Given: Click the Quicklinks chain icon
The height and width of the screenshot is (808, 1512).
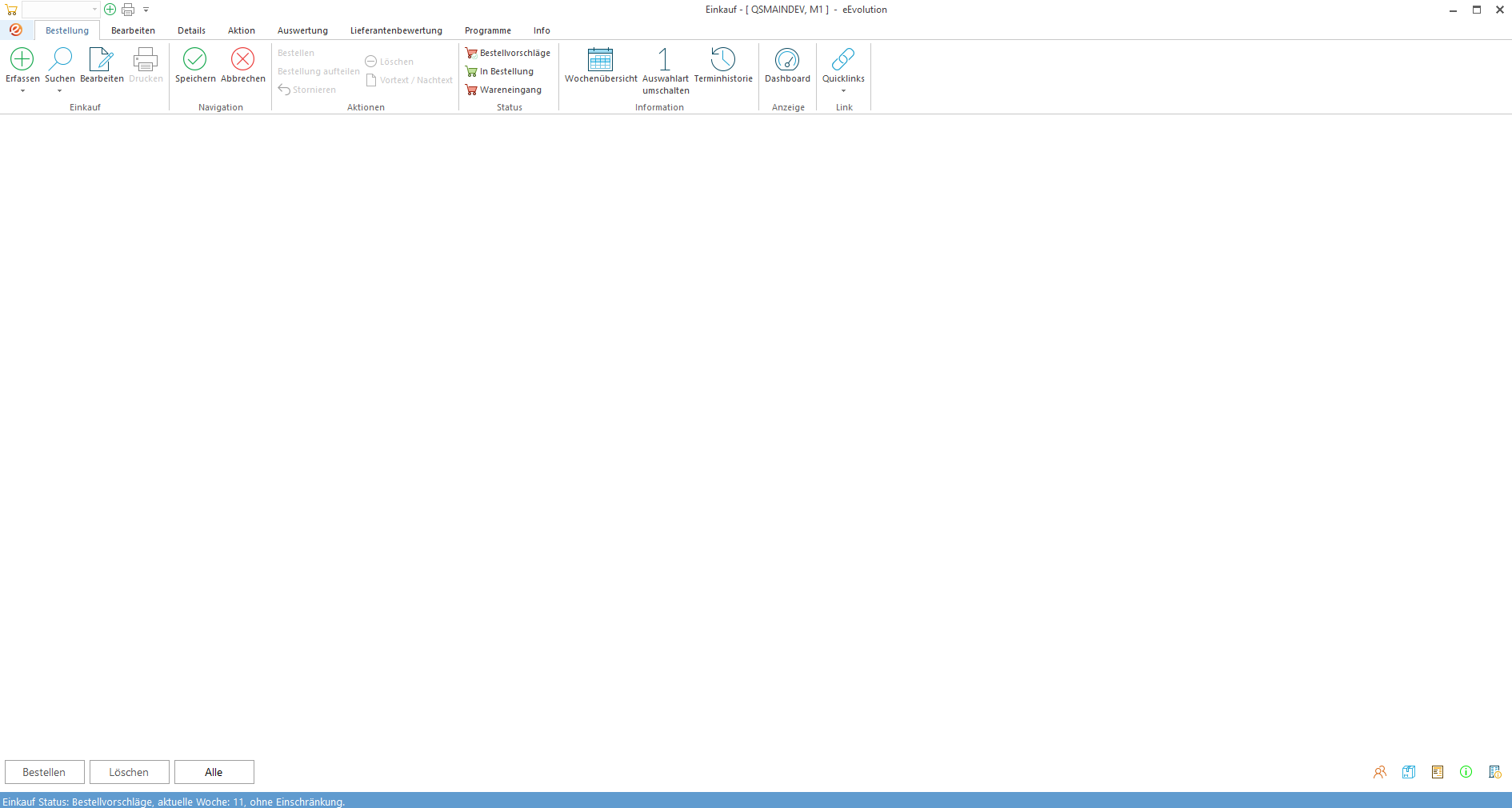Looking at the screenshot, I should [843, 59].
